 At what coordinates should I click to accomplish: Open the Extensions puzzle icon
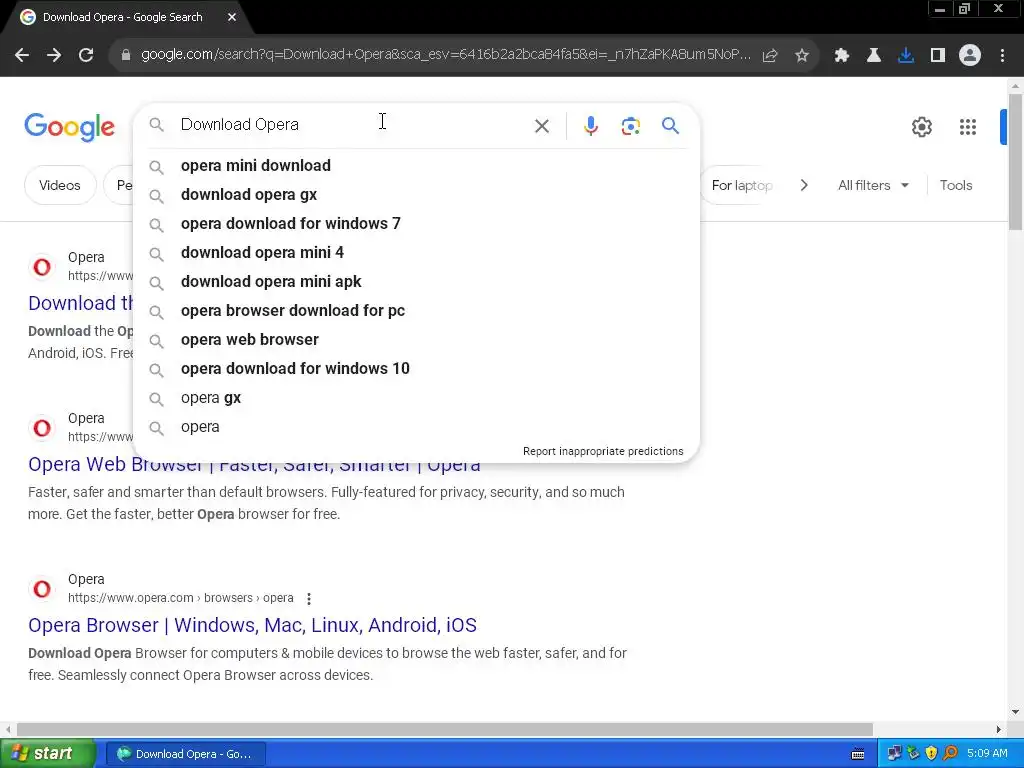841,55
